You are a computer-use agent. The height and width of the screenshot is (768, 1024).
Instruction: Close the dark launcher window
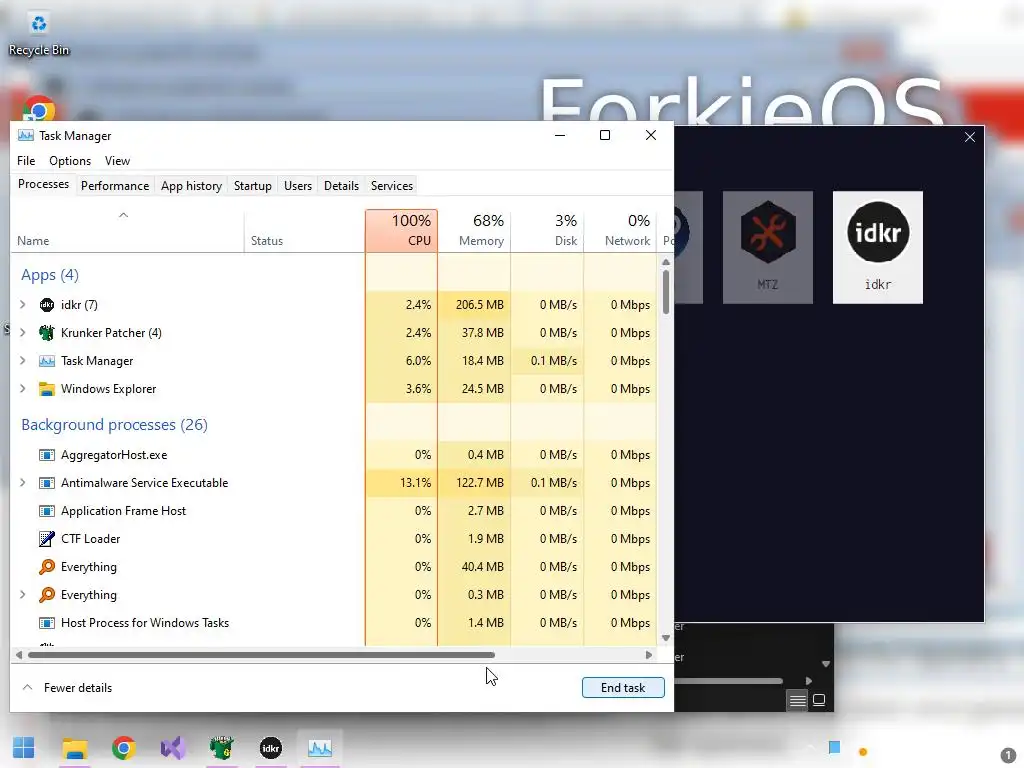coord(970,137)
